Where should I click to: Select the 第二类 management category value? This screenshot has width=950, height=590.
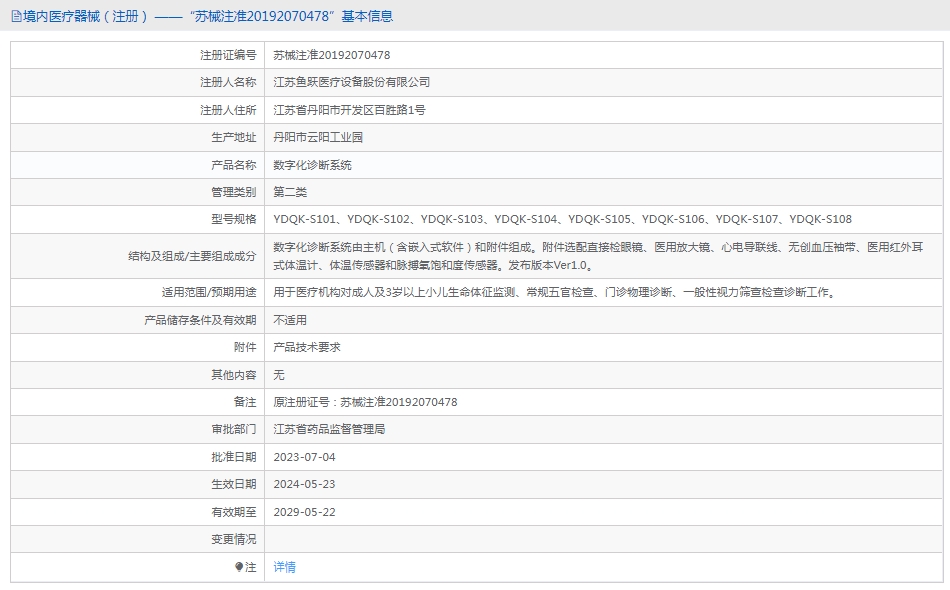point(290,192)
